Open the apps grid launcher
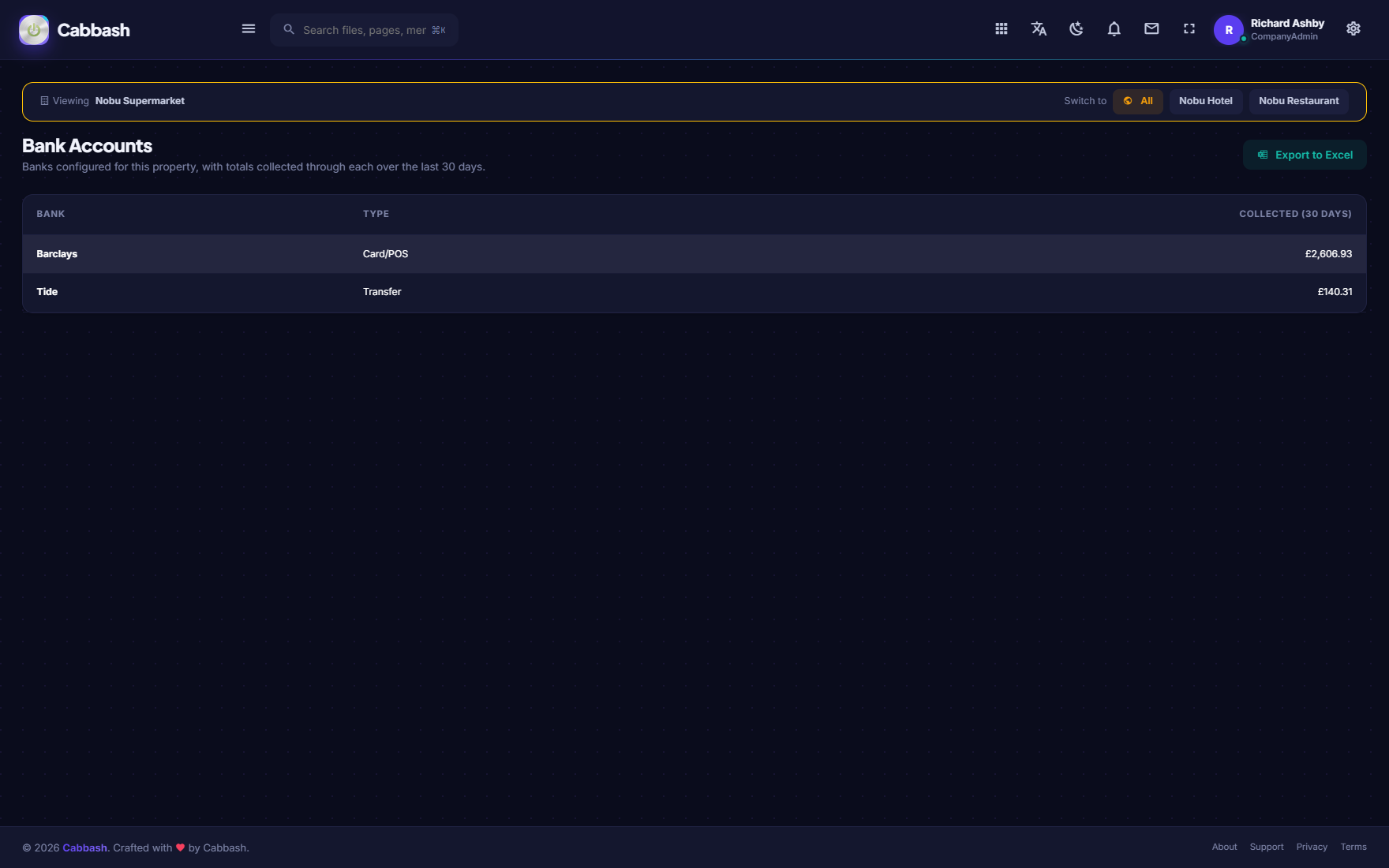 pos(1001,29)
